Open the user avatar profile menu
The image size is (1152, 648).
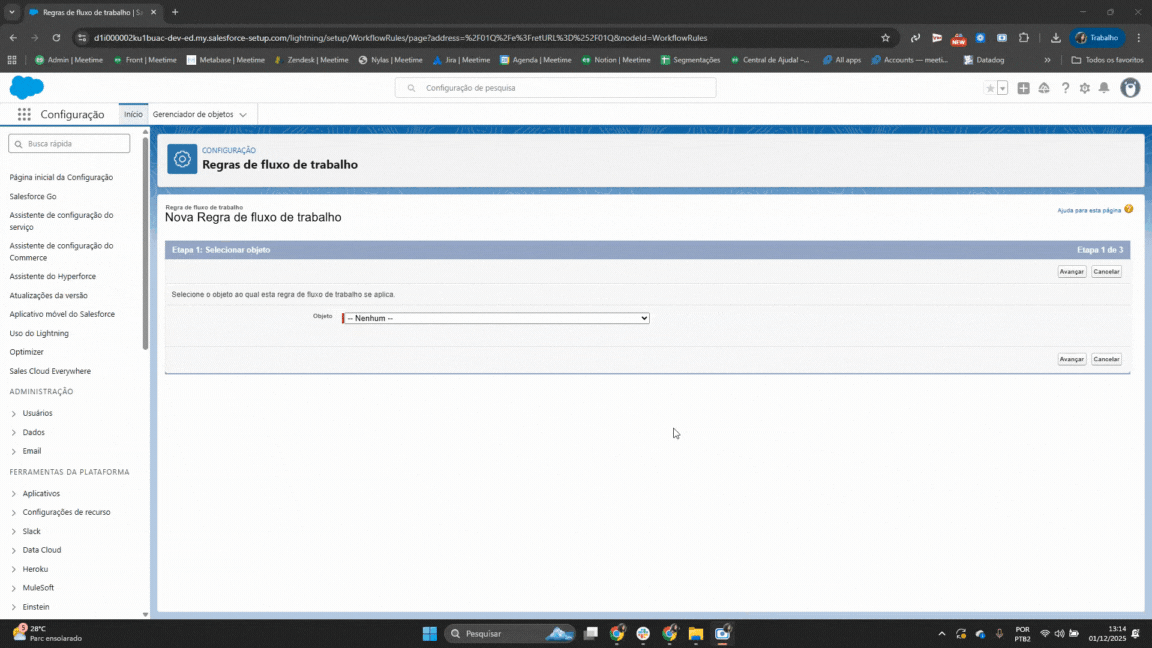1129,88
